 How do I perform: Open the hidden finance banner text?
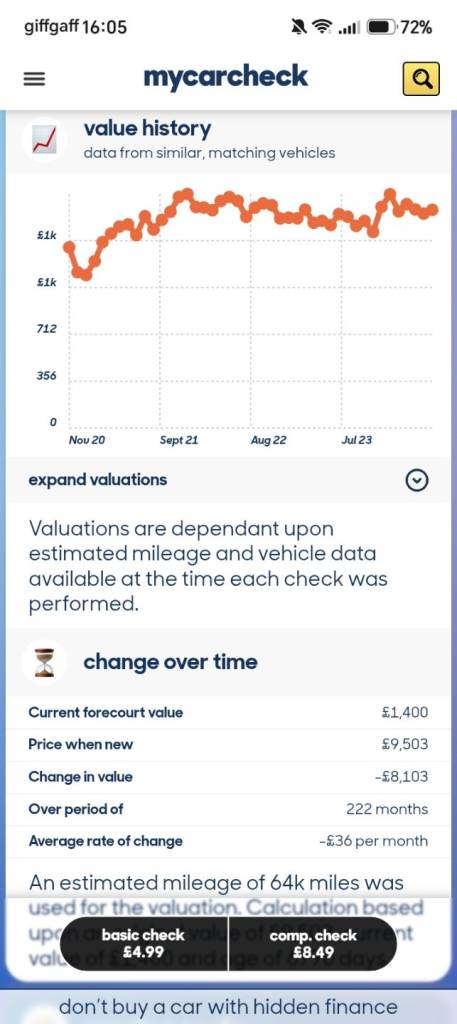(x=228, y=1007)
